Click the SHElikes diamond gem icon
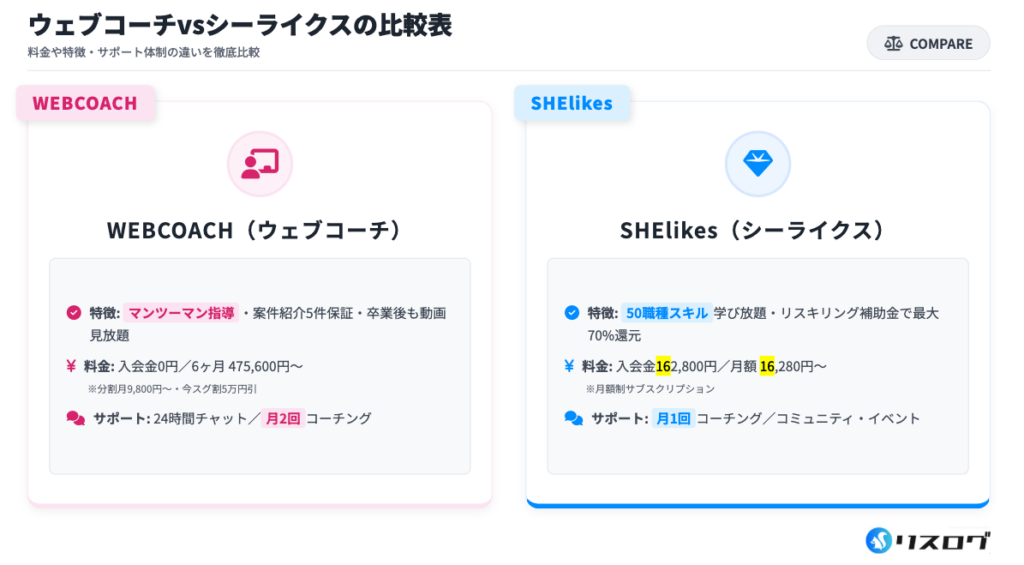Viewport: 1024px width, 565px height. coord(757,163)
